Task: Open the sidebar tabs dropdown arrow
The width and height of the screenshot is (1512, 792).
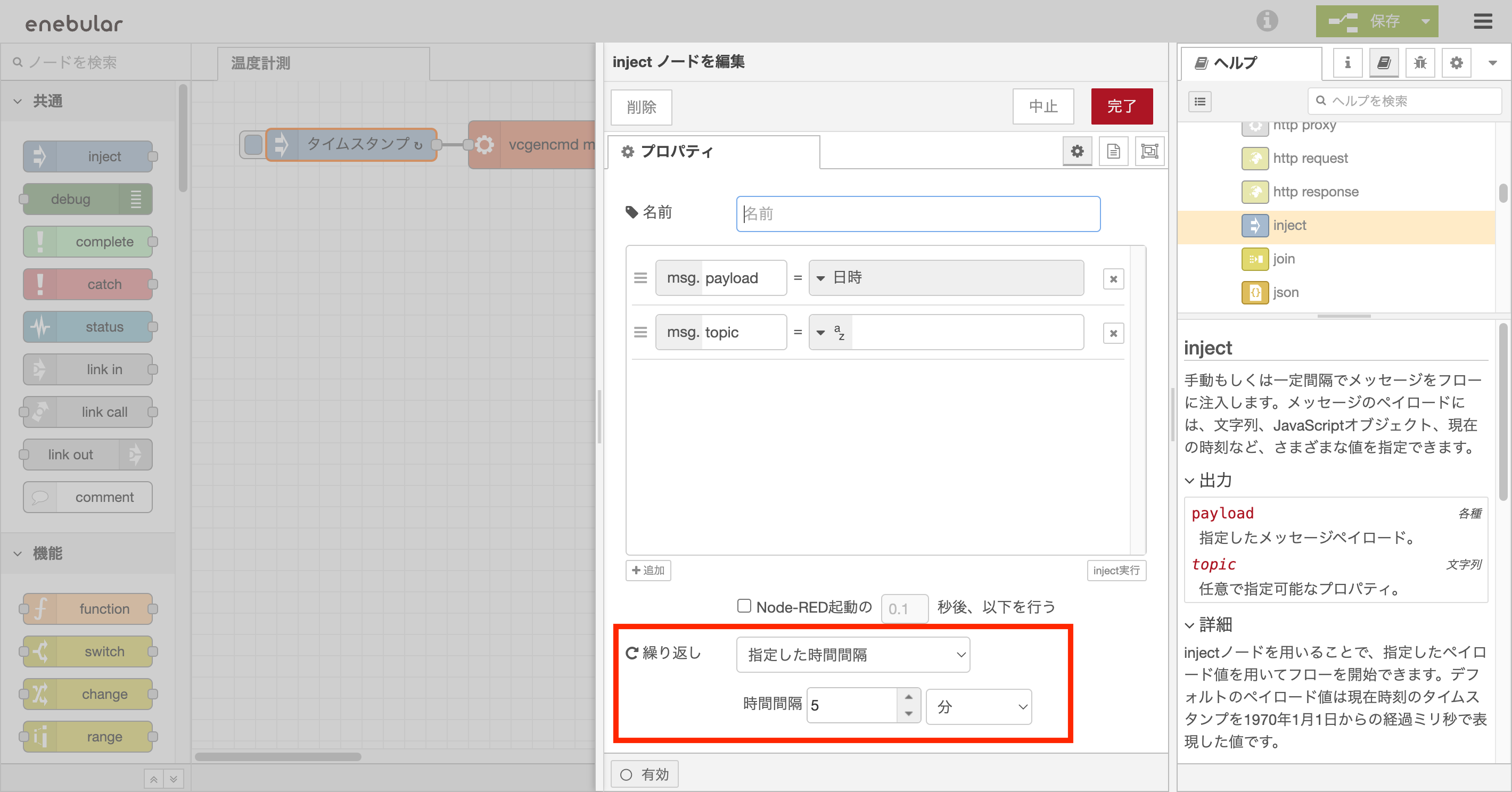Action: [x=1492, y=63]
